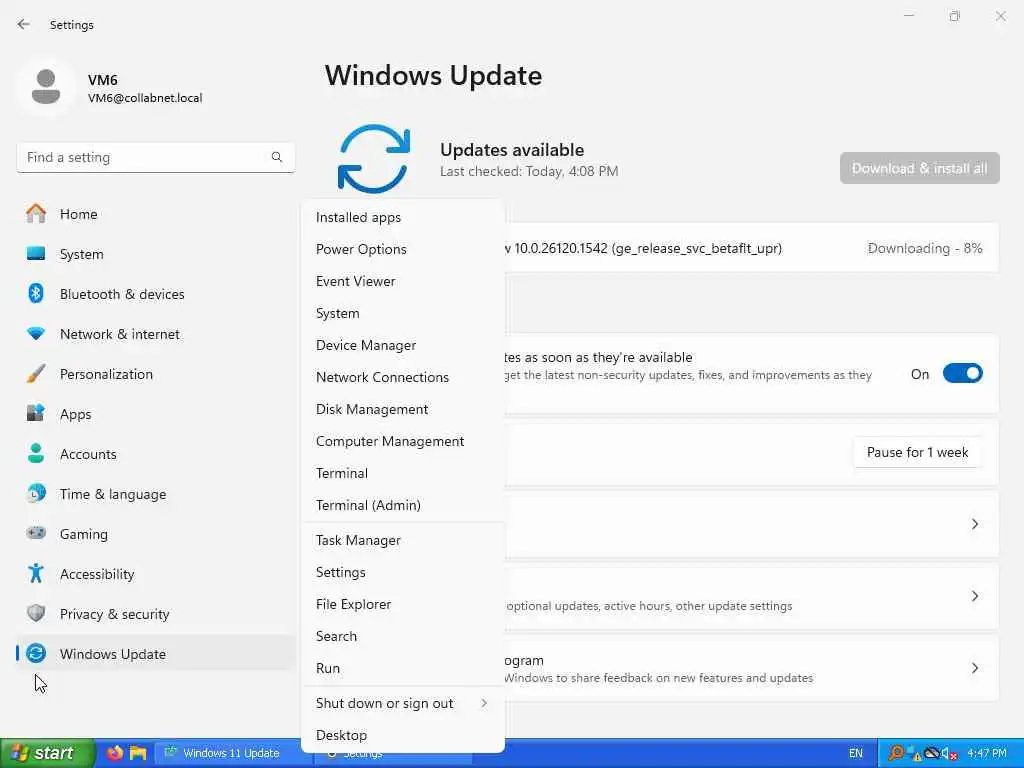Click the Downloading - 8% status text
This screenshot has height=768, width=1024.
[925, 248]
